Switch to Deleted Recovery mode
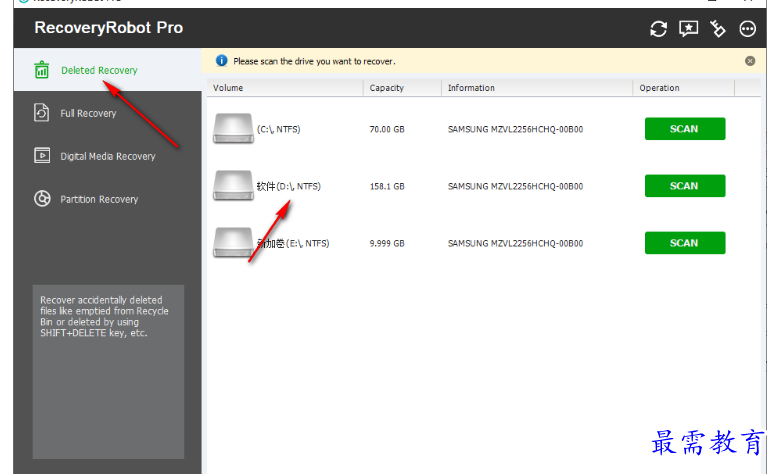Image resolution: width=773 pixels, height=474 pixels. (x=107, y=70)
